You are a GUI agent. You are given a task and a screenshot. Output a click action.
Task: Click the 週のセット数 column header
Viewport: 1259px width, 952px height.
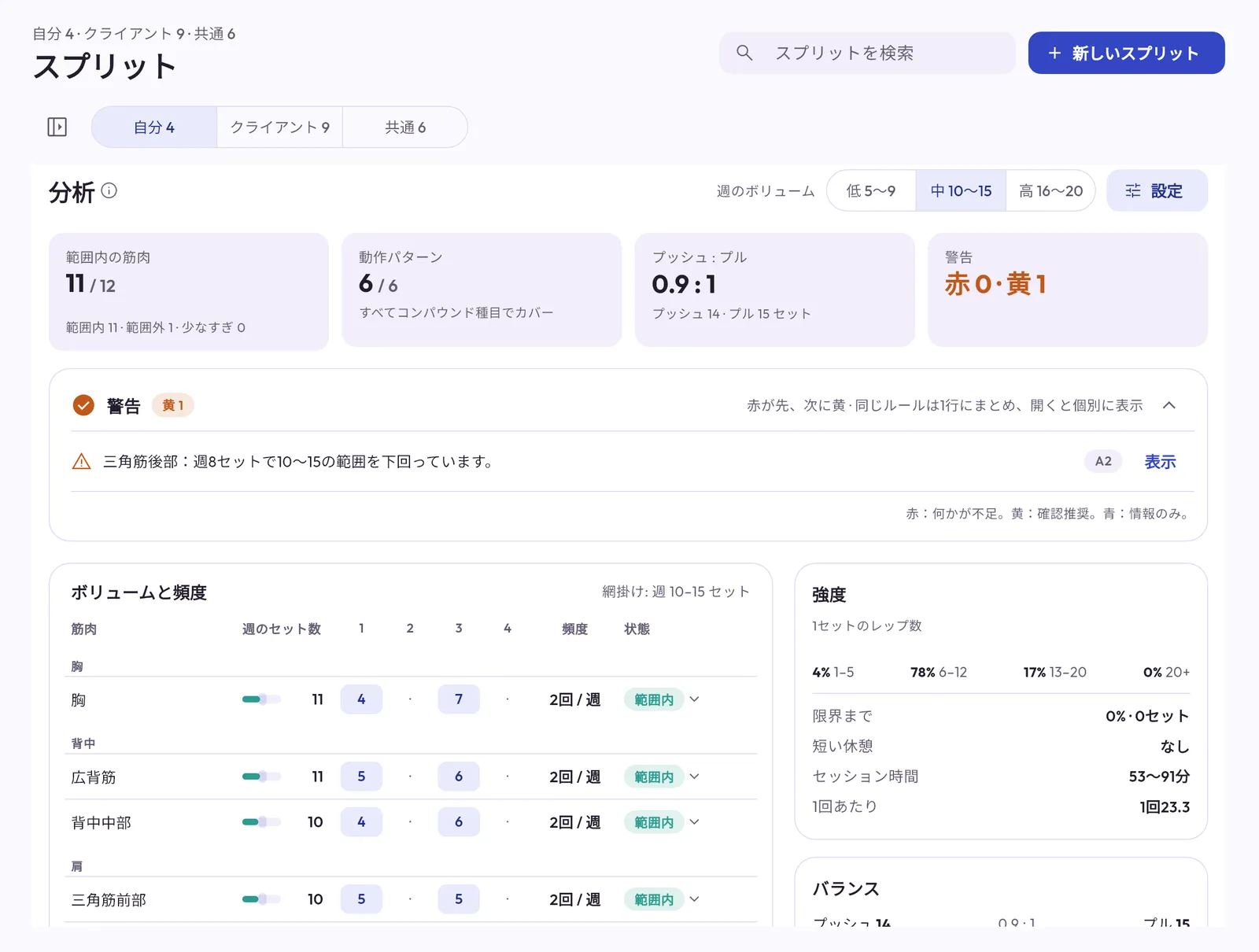282,629
